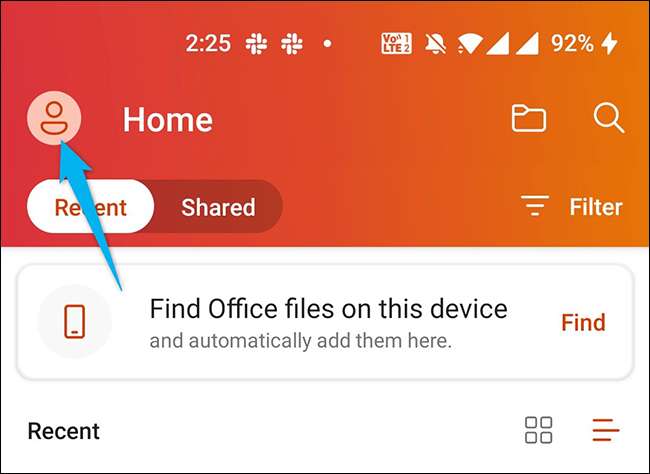Open 'Find Office files on this device' card
The height and width of the screenshot is (474, 650).
point(325,321)
